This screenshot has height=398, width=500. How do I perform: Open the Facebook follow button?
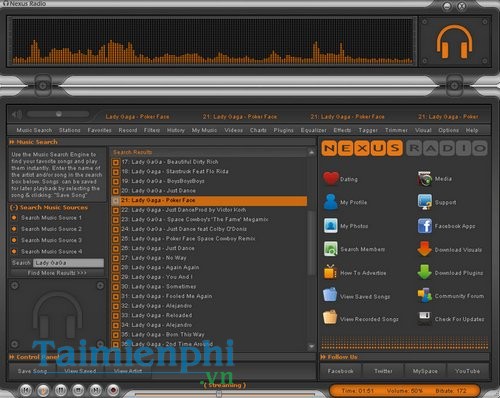click(x=340, y=371)
